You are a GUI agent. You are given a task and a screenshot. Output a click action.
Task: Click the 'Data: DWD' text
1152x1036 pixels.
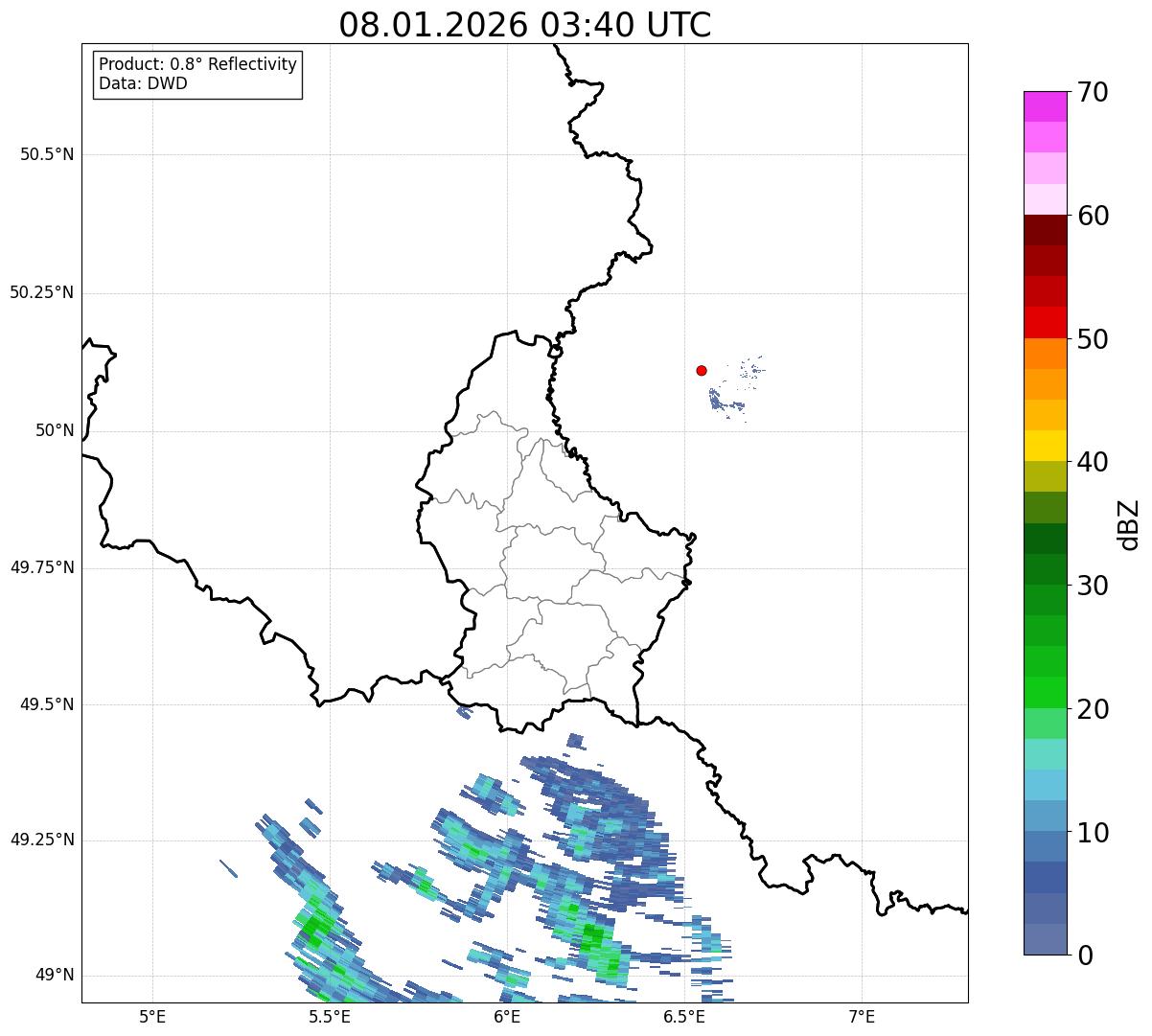pyautogui.click(x=143, y=83)
